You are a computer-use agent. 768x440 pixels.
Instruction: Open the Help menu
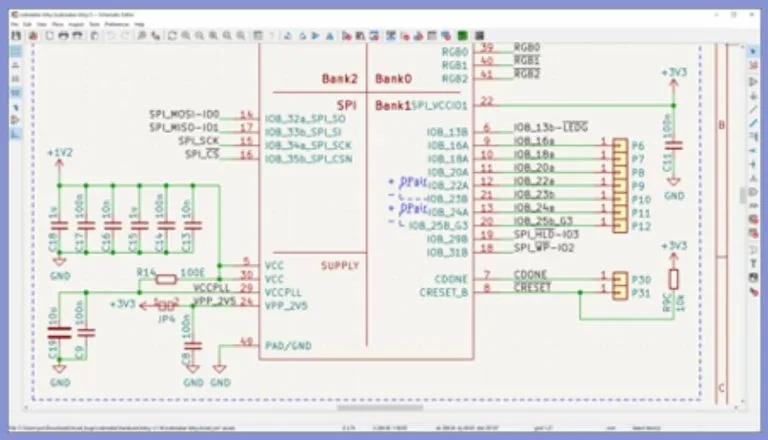coord(140,24)
